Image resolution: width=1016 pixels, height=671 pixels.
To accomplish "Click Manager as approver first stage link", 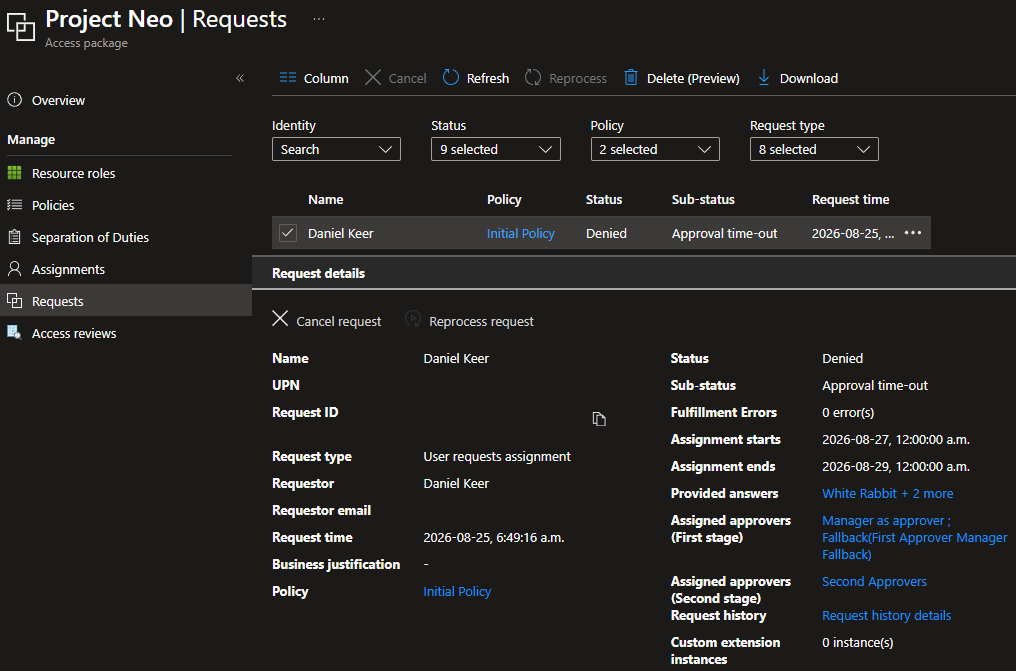I will click(x=886, y=521).
